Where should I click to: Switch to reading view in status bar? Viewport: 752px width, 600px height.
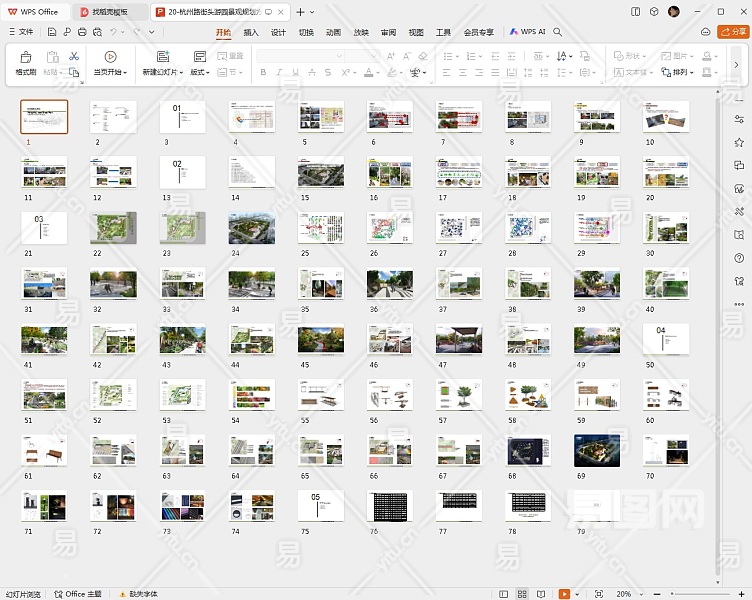[541, 594]
